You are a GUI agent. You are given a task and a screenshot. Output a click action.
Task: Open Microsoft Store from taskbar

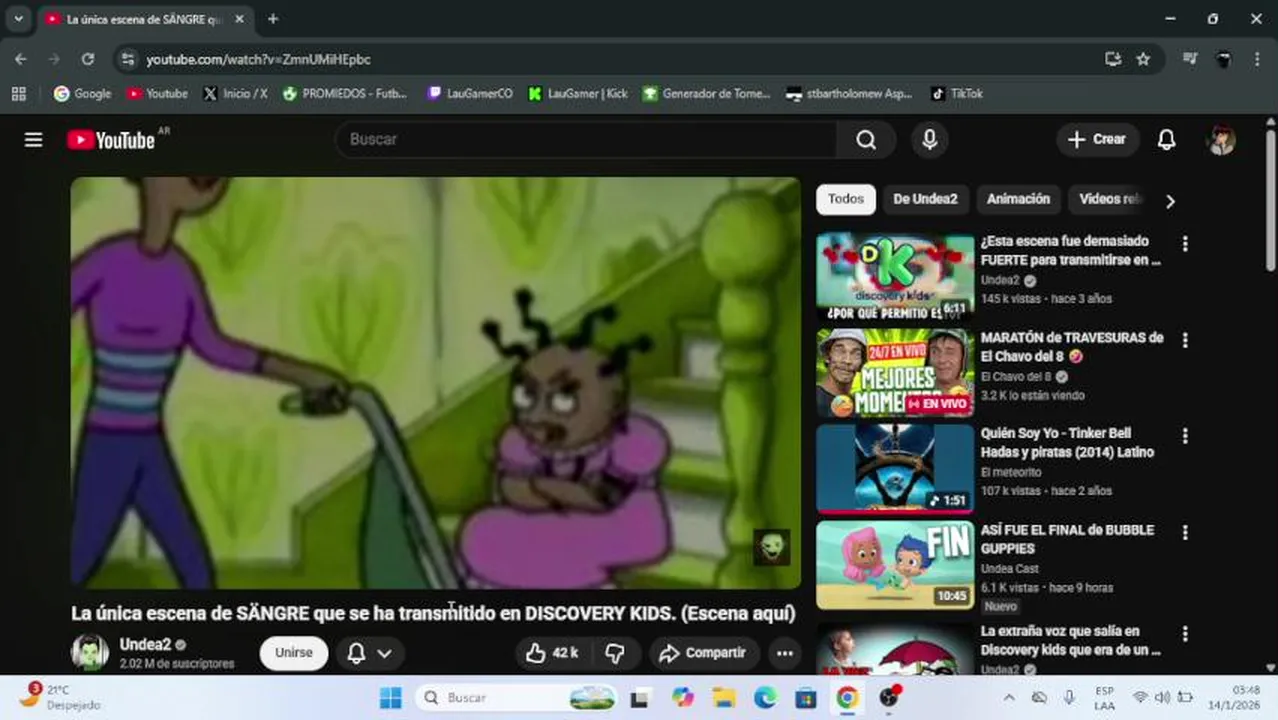806,697
